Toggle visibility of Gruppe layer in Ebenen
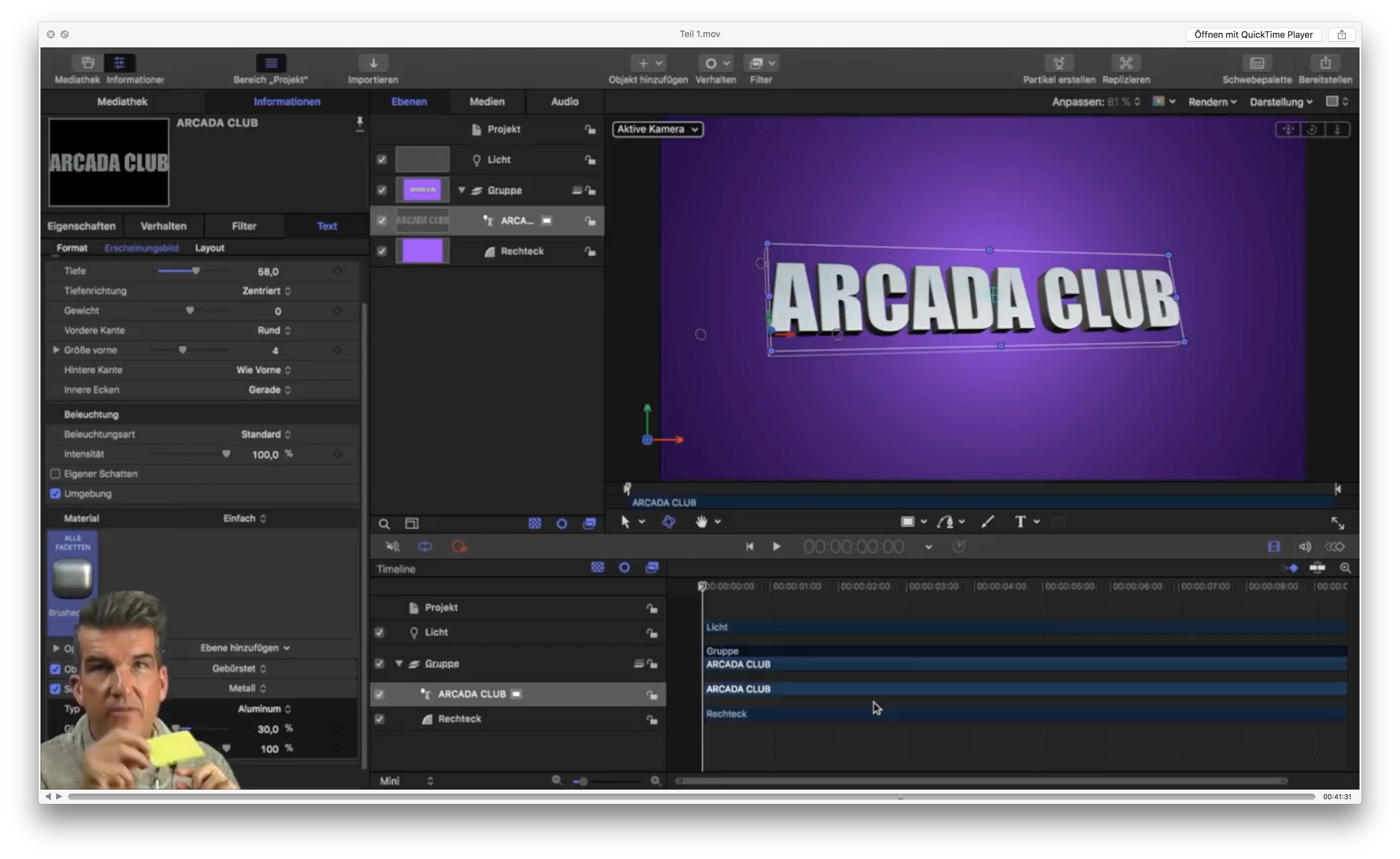 [382, 190]
